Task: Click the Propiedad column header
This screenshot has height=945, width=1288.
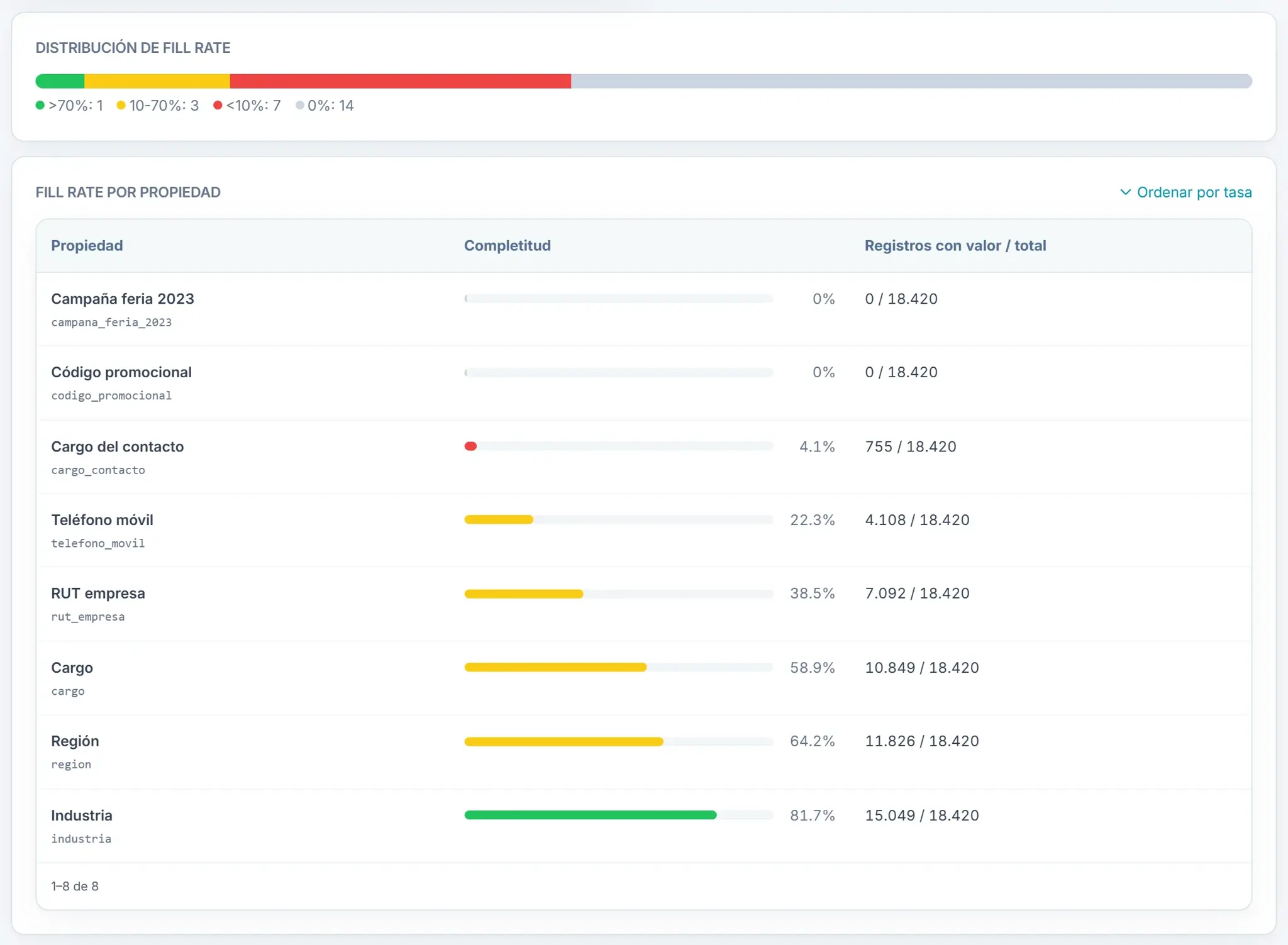Action: click(x=87, y=246)
